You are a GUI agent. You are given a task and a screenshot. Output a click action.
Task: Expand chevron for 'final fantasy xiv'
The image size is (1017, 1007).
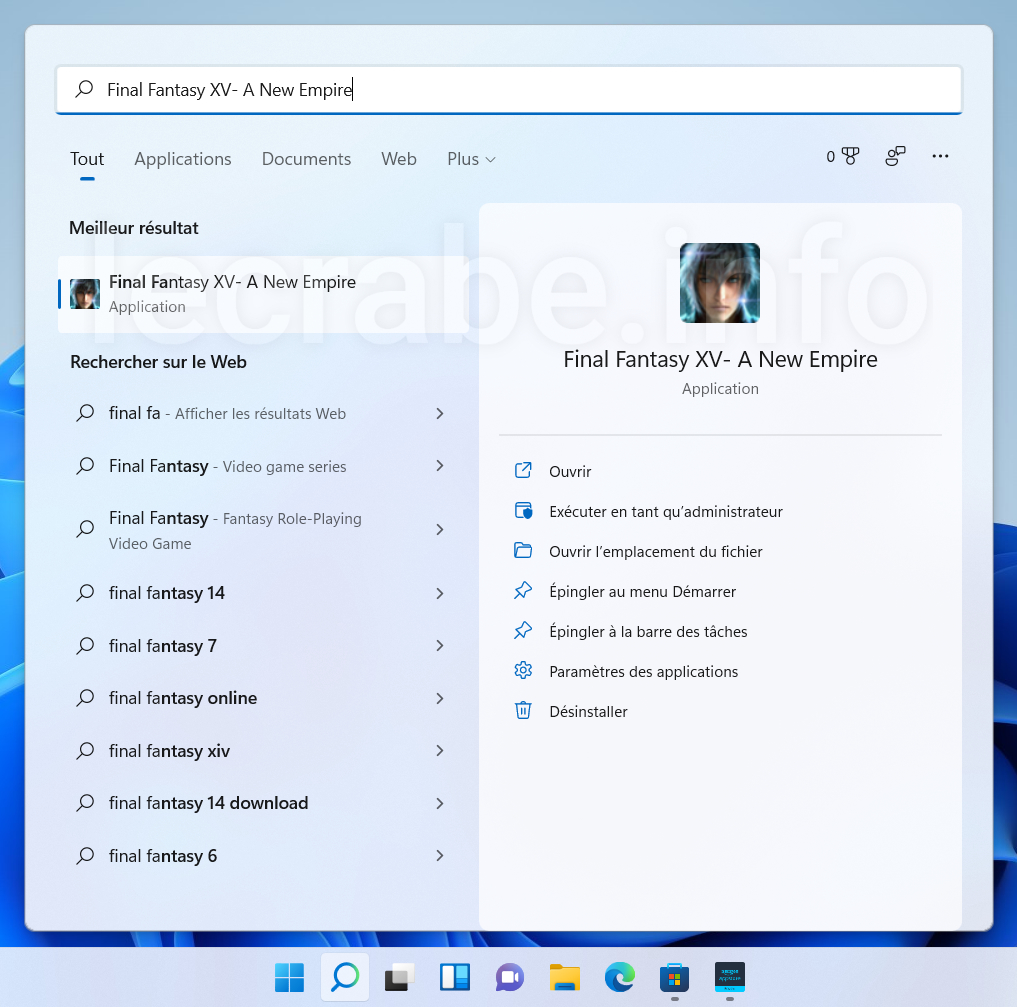(x=440, y=750)
